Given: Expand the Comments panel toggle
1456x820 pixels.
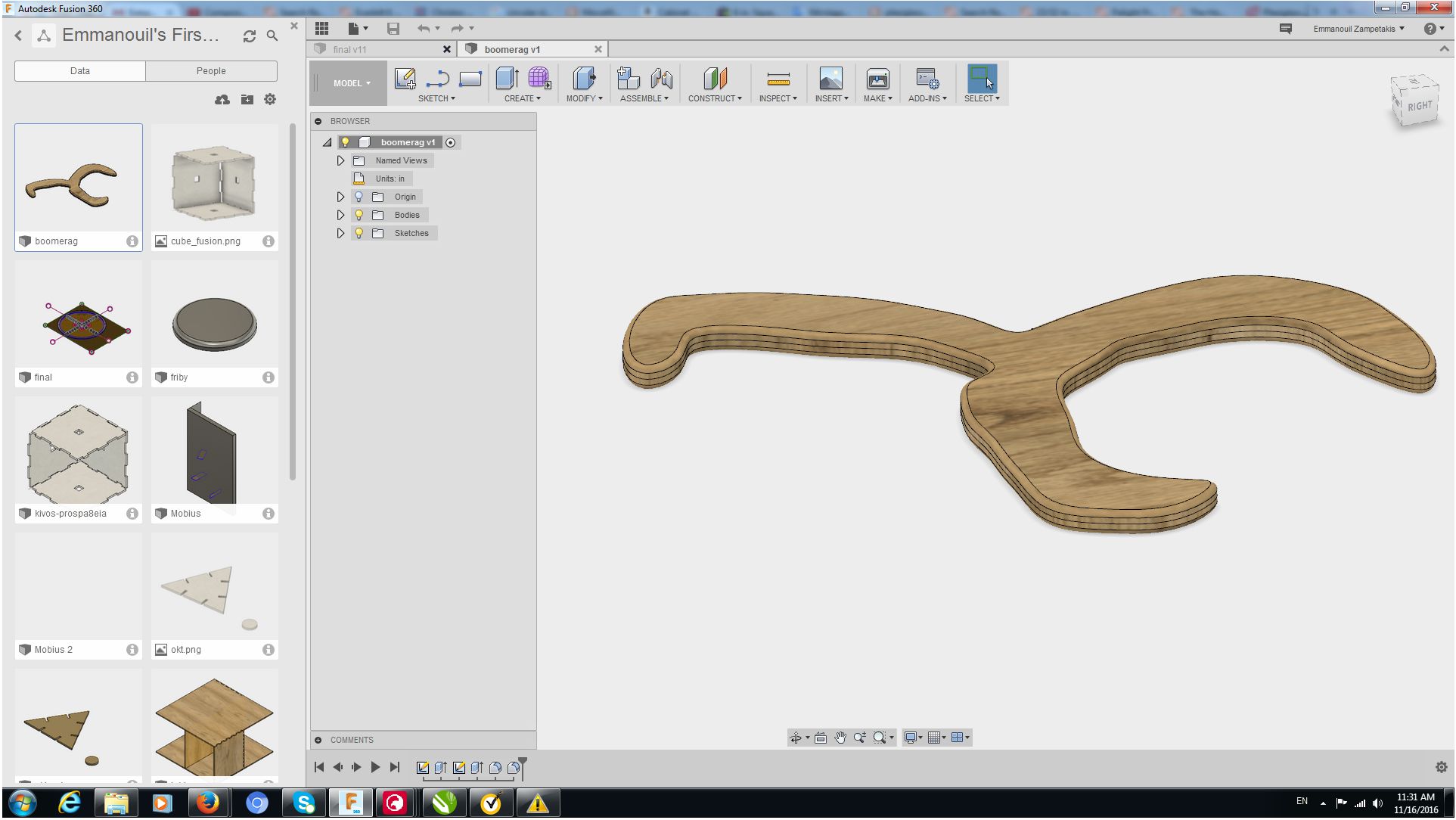Looking at the screenshot, I should tap(318, 740).
